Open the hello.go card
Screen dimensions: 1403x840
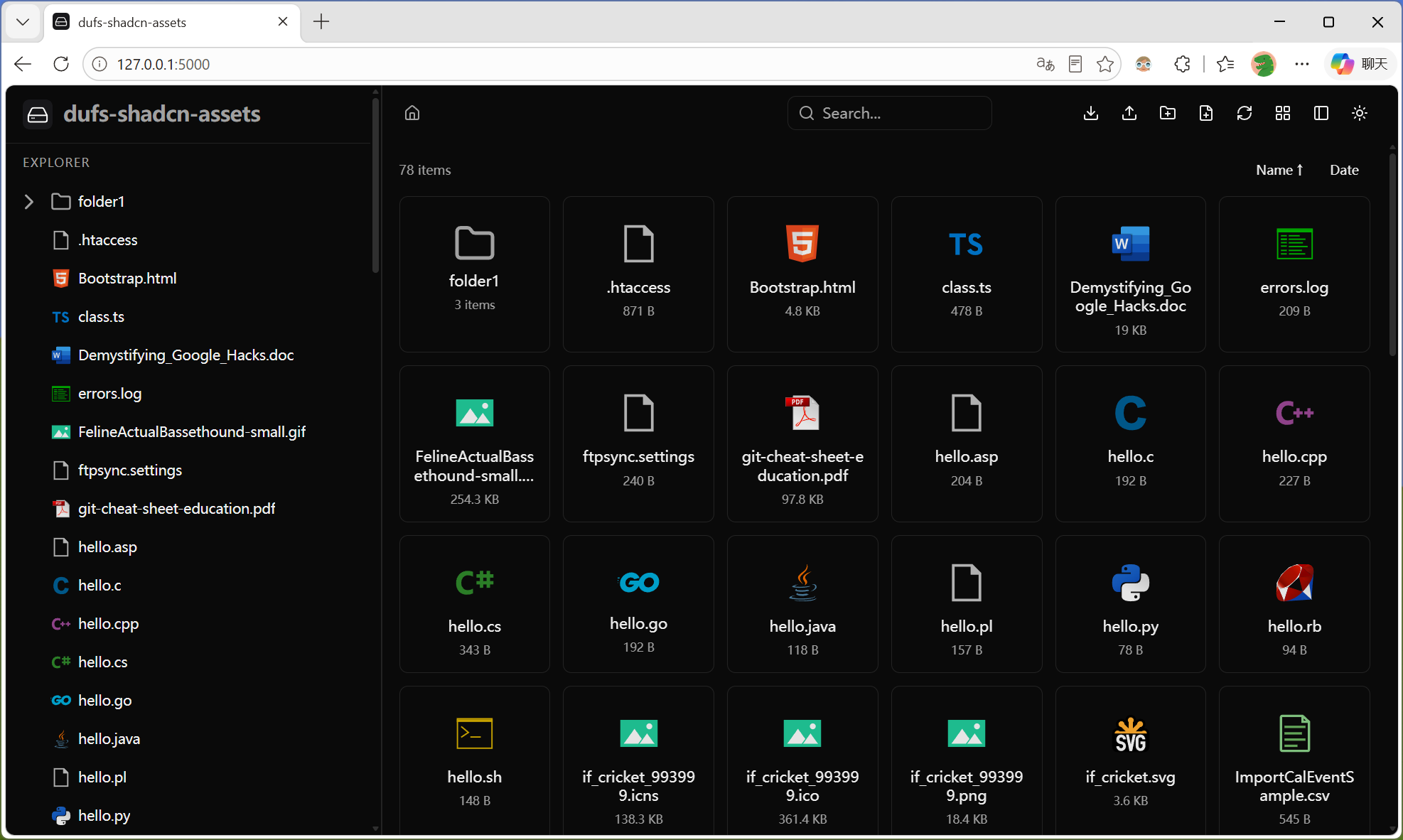pyautogui.click(x=638, y=604)
